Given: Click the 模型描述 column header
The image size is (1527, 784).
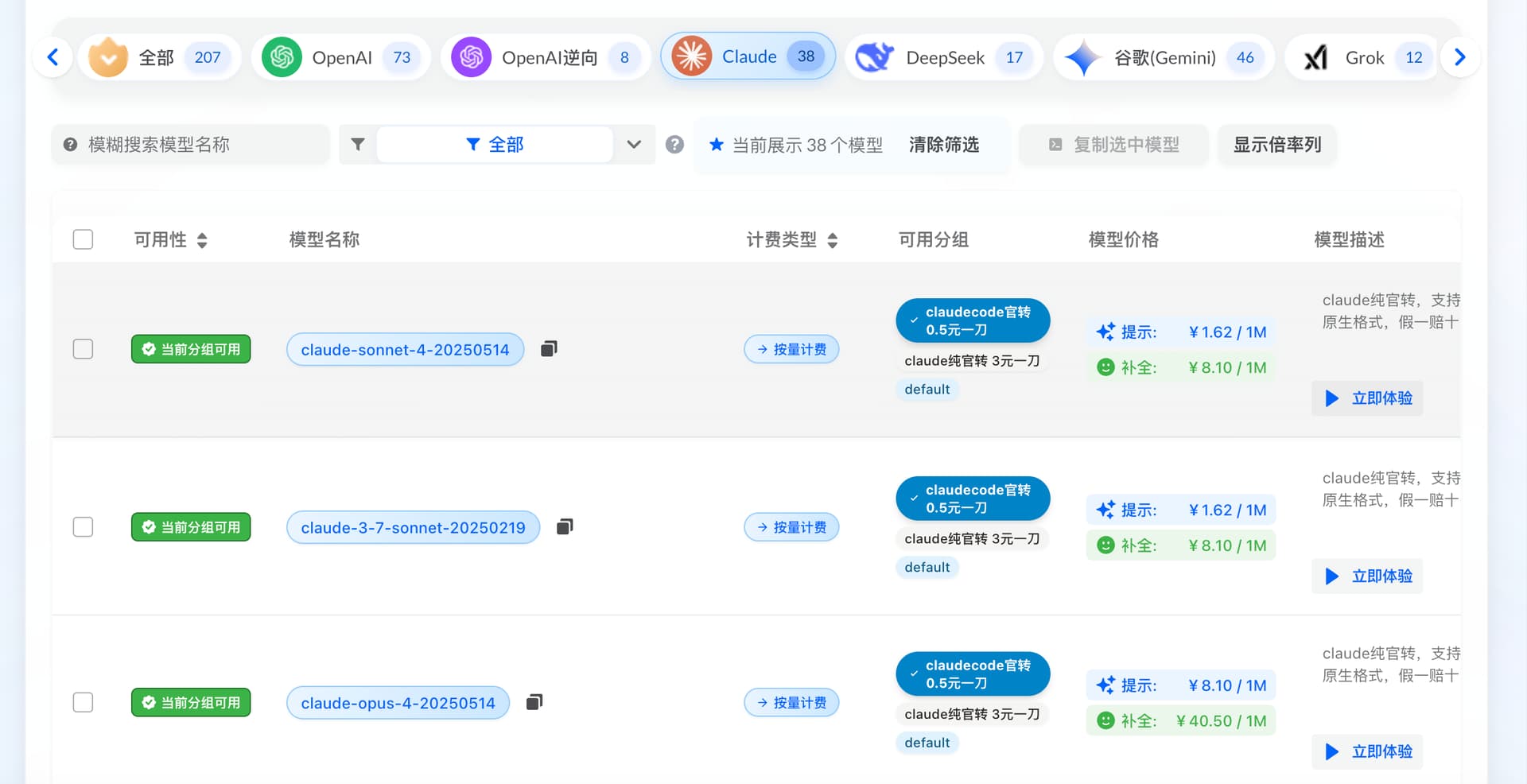Looking at the screenshot, I should pos(1349,240).
